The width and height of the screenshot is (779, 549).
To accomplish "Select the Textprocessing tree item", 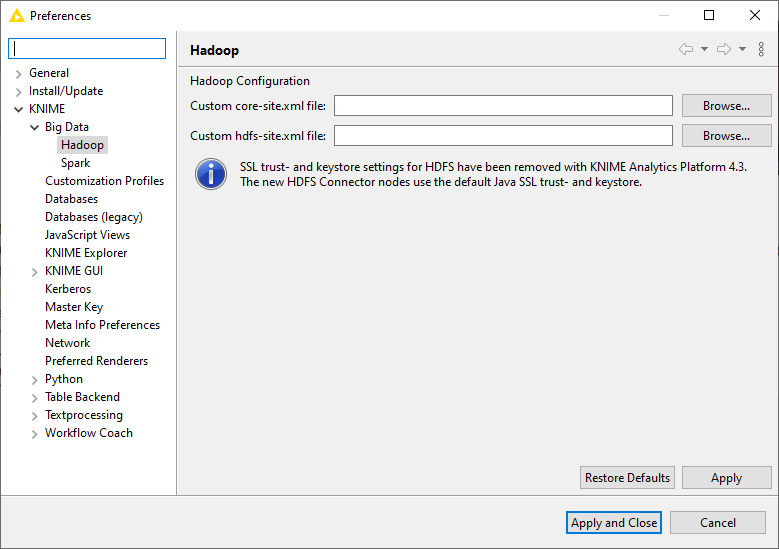I will (x=83, y=415).
